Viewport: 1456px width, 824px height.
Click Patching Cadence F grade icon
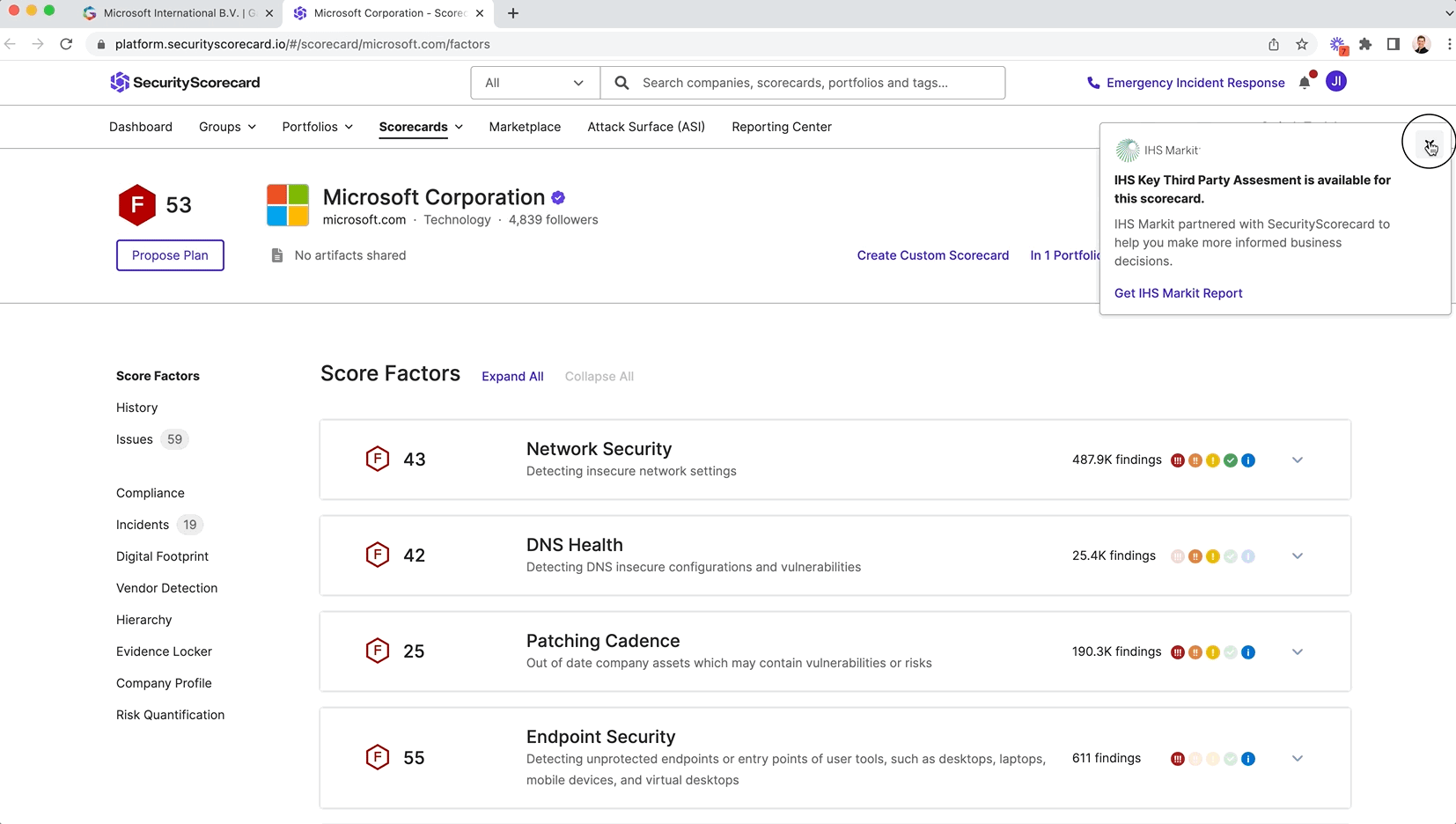click(378, 651)
